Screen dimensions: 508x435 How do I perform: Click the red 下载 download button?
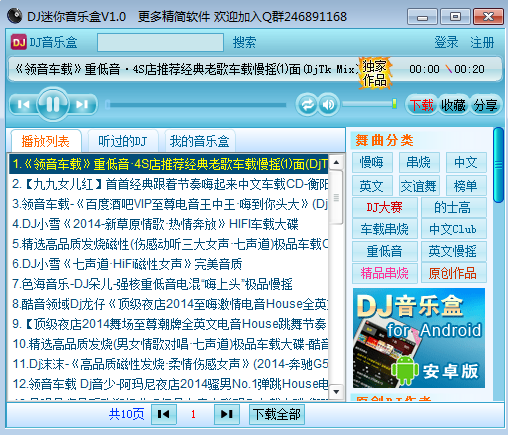click(x=421, y=105)
